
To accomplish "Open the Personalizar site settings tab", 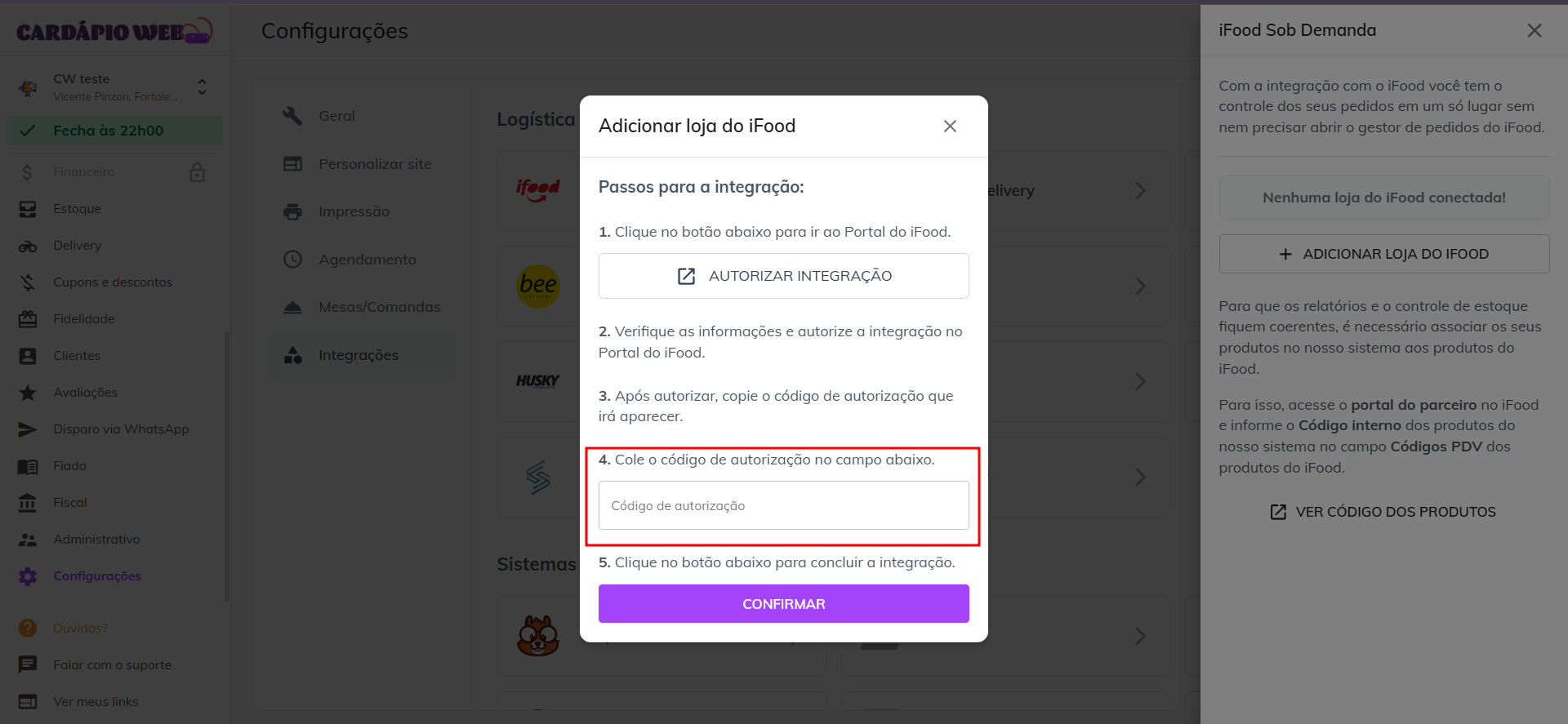I will 374,164.
